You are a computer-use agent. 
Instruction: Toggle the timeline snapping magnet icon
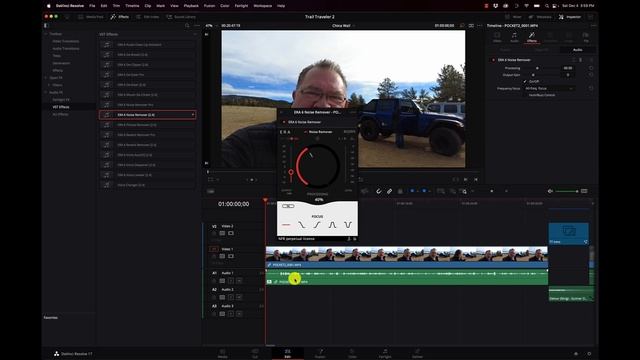(x=379, y=191)
